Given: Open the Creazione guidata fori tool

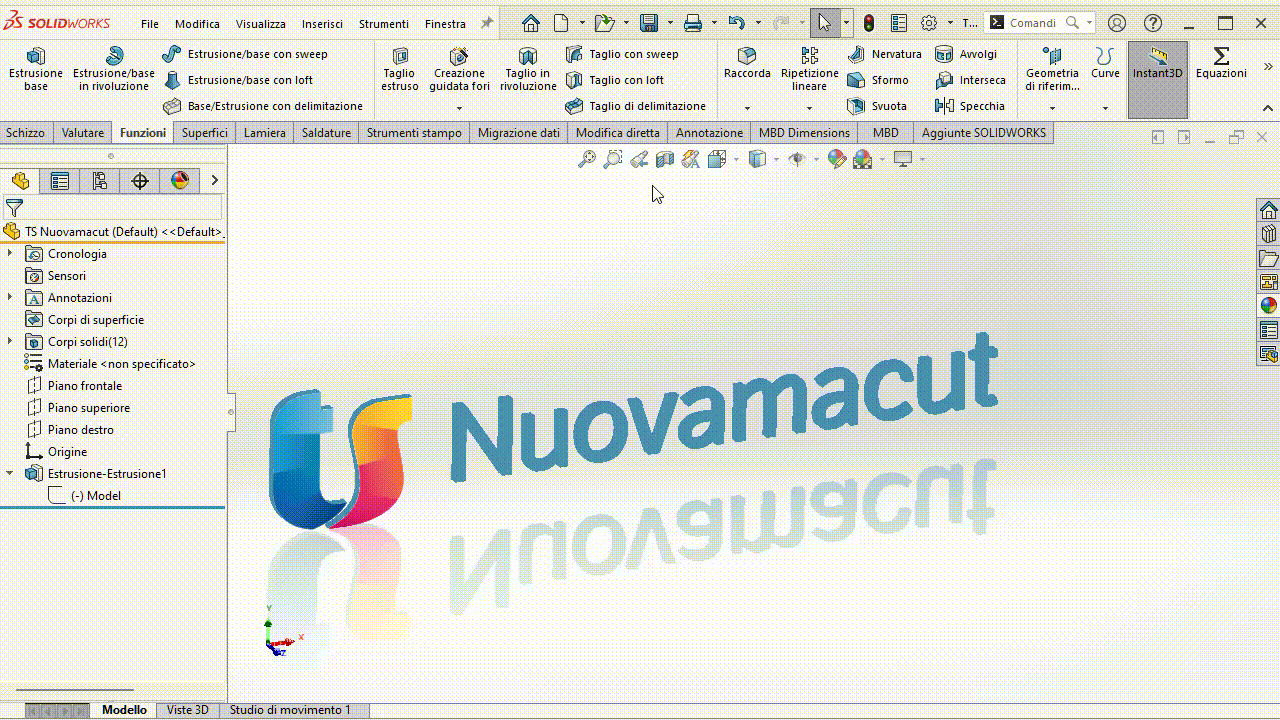Looking at the screenshot, I should click(459, 57).
